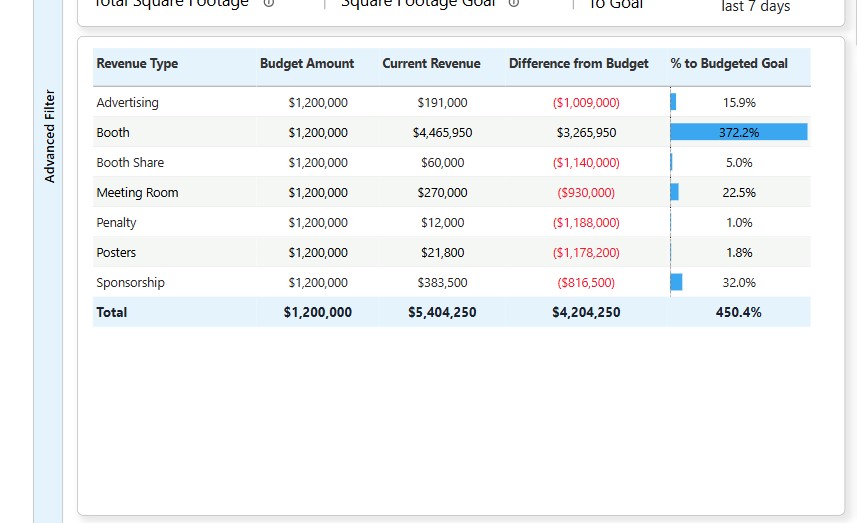Viewport: 857px width, 523px height.
Task: Click the Total row label
Action: [111, 312]
